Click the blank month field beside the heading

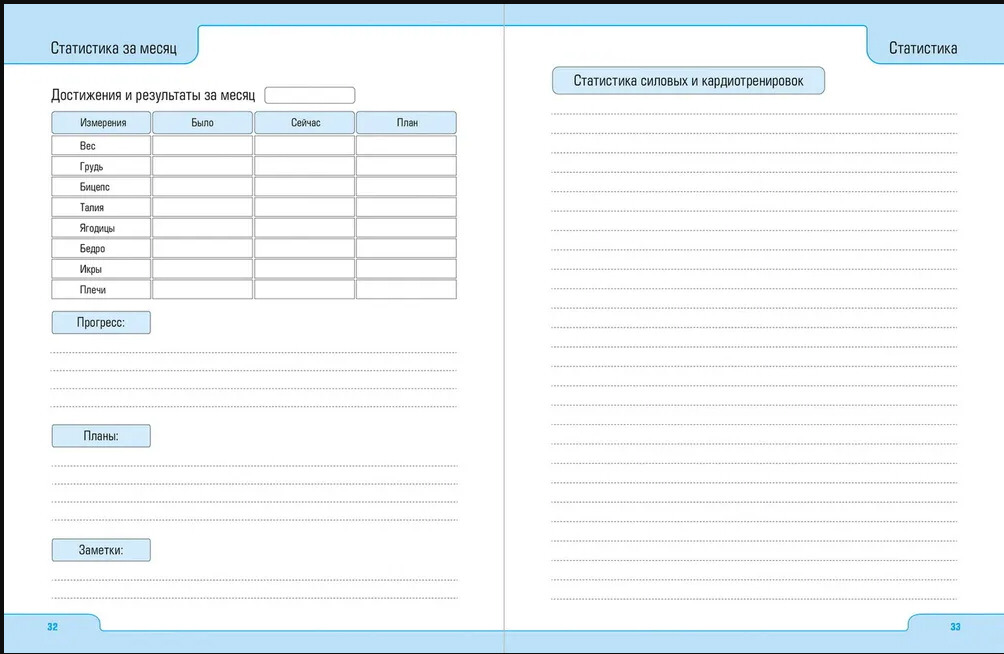point(310,95)
